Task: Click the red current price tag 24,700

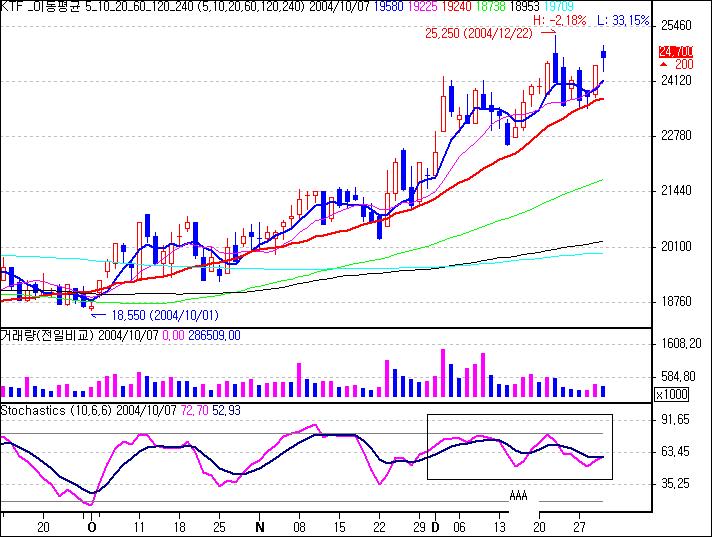Action: [x=675, y=51]
